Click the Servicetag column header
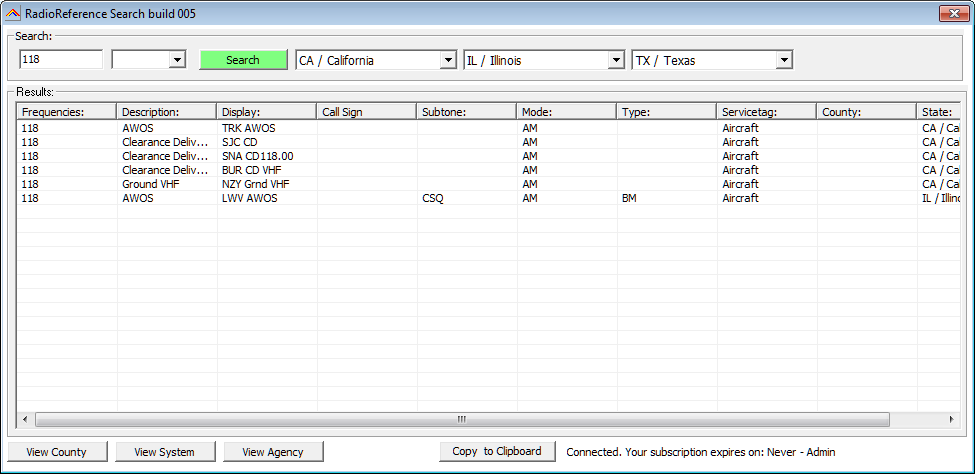The height and width of the screenshot is (474, 975). coord(767,112)
